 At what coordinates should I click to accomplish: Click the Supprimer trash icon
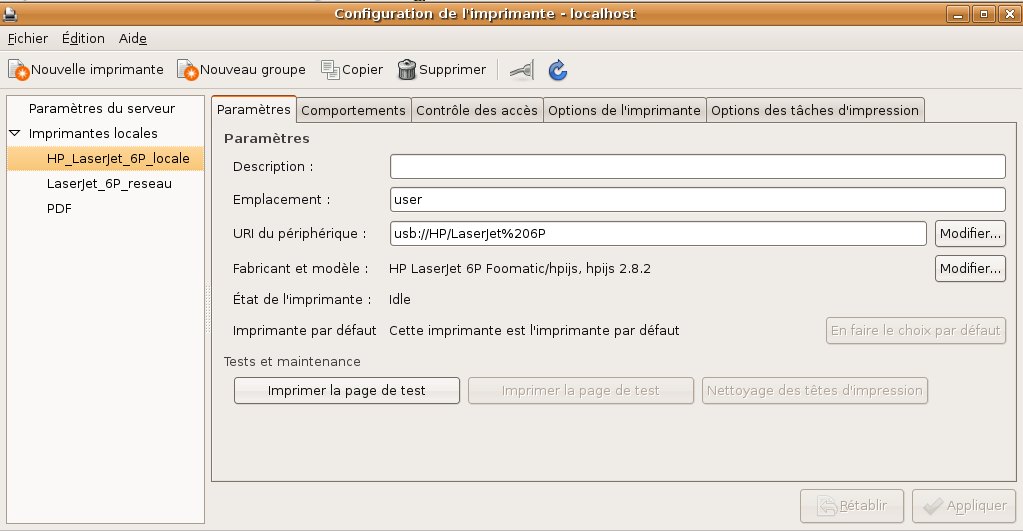point(407,70)
